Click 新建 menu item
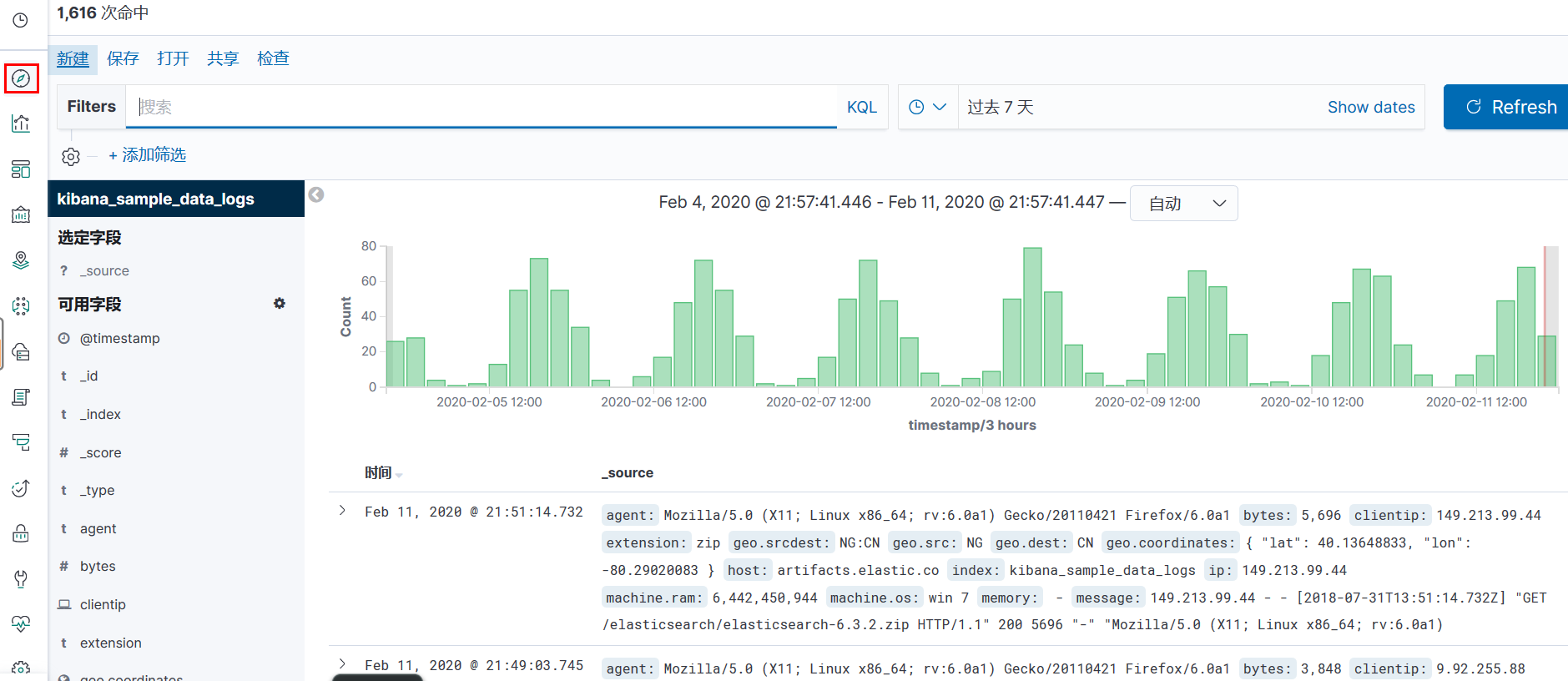Image resolution: width=1568 pixels, height=681 pixels. [x=73, y=58]
